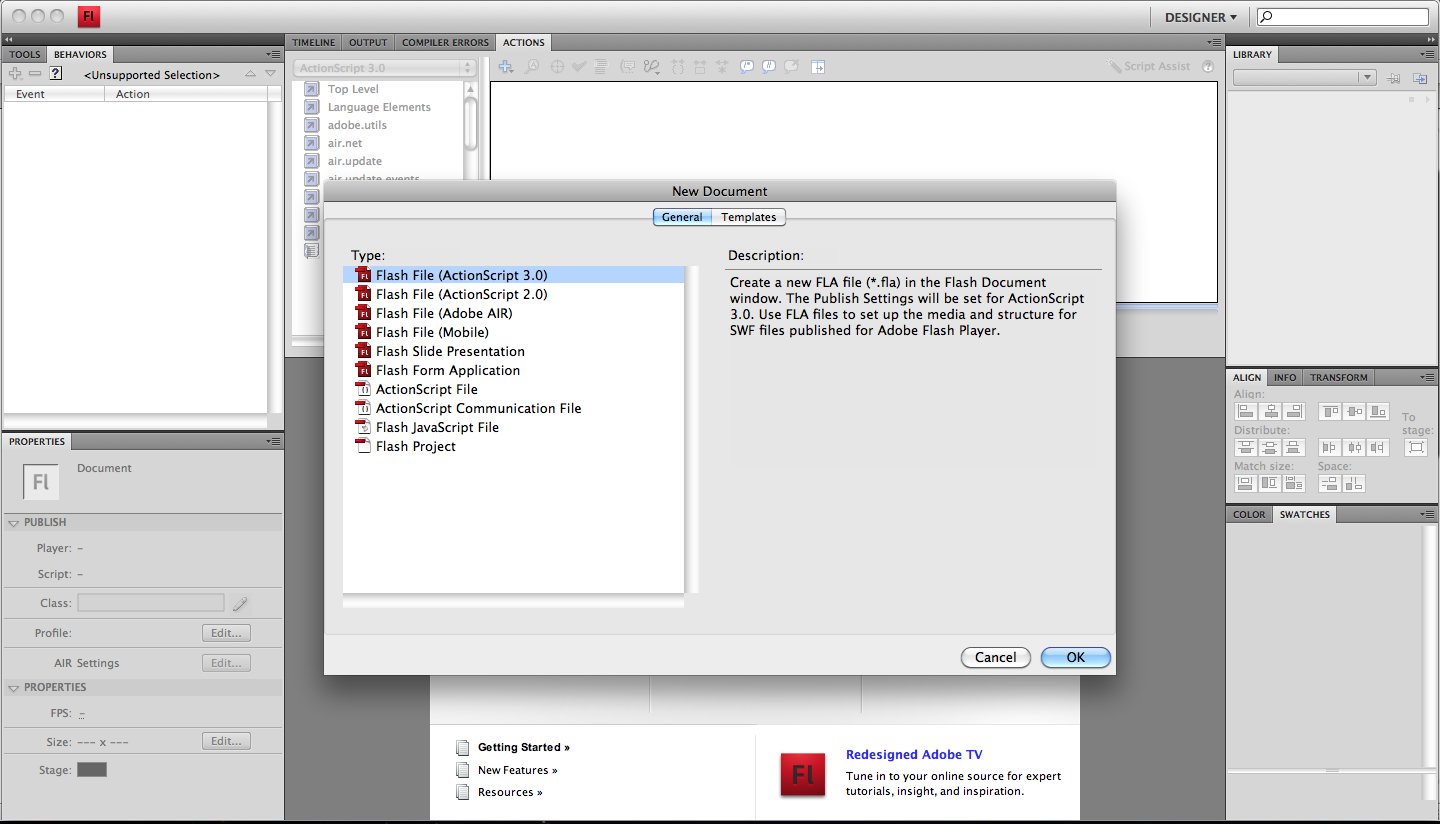
Task: Click the Auto format icon in Actions toolbar
Action: pyautogui.click(x=601, y=67)
